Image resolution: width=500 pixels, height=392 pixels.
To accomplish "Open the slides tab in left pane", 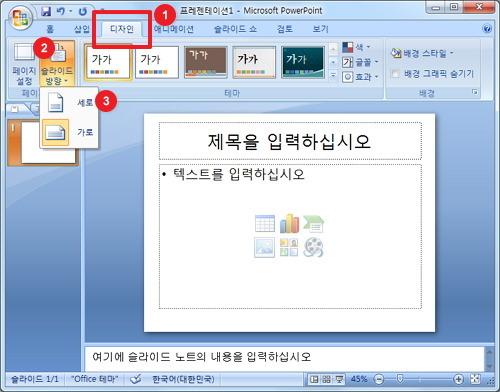I will 15,109.
